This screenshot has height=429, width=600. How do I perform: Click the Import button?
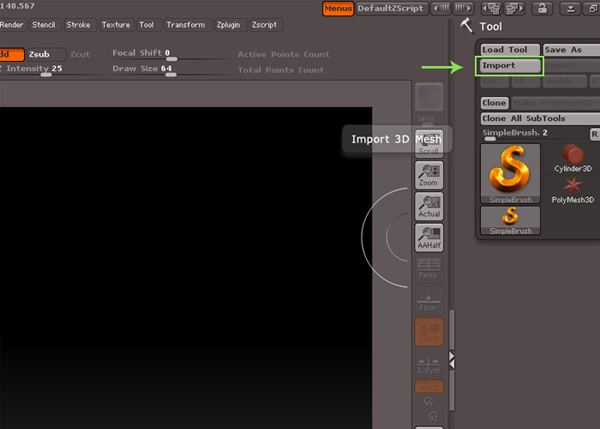[x=510, y=66]
